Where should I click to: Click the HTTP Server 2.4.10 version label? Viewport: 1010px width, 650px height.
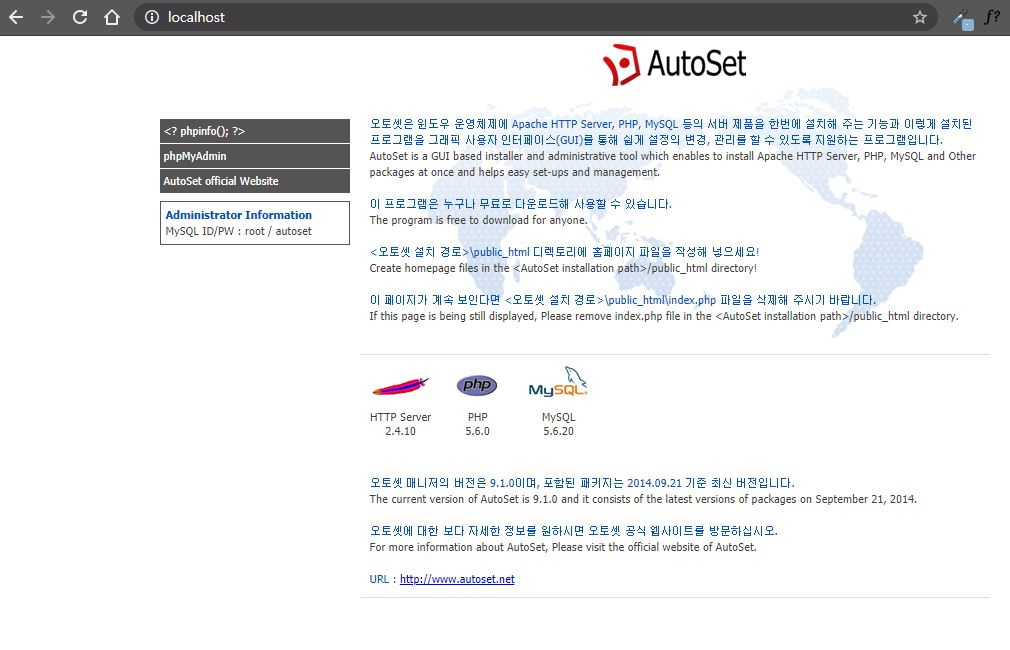401,424
